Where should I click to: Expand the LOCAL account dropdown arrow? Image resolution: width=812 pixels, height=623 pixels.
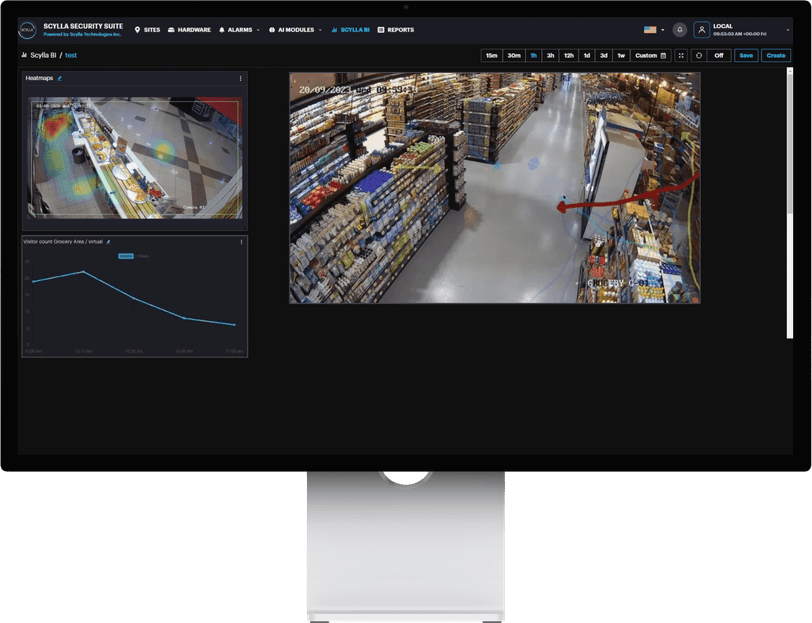click(x=788, y=30)
